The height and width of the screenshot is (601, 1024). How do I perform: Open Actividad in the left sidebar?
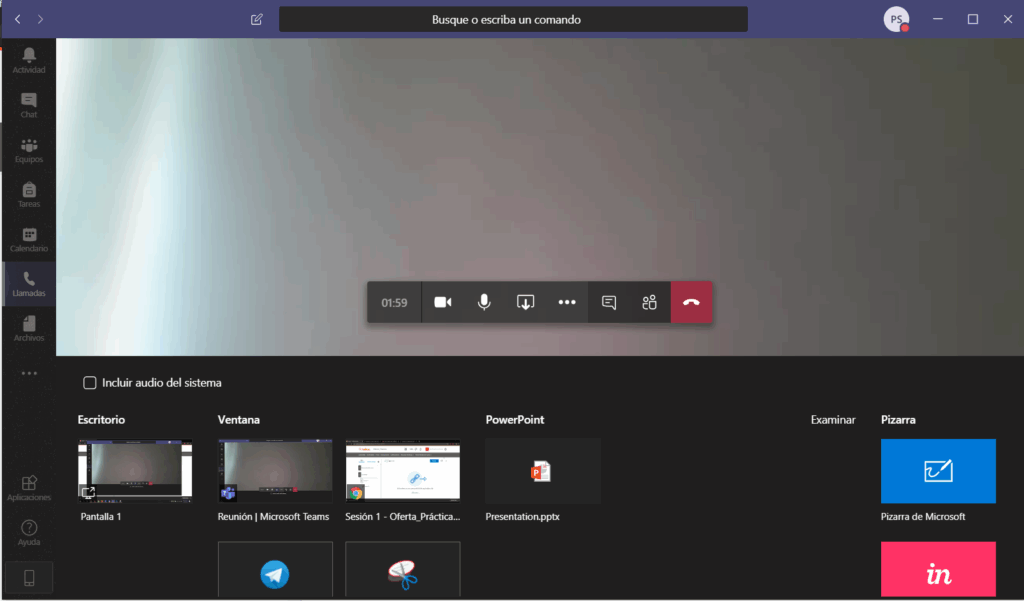pyautogui.click(x=29, y=61)
